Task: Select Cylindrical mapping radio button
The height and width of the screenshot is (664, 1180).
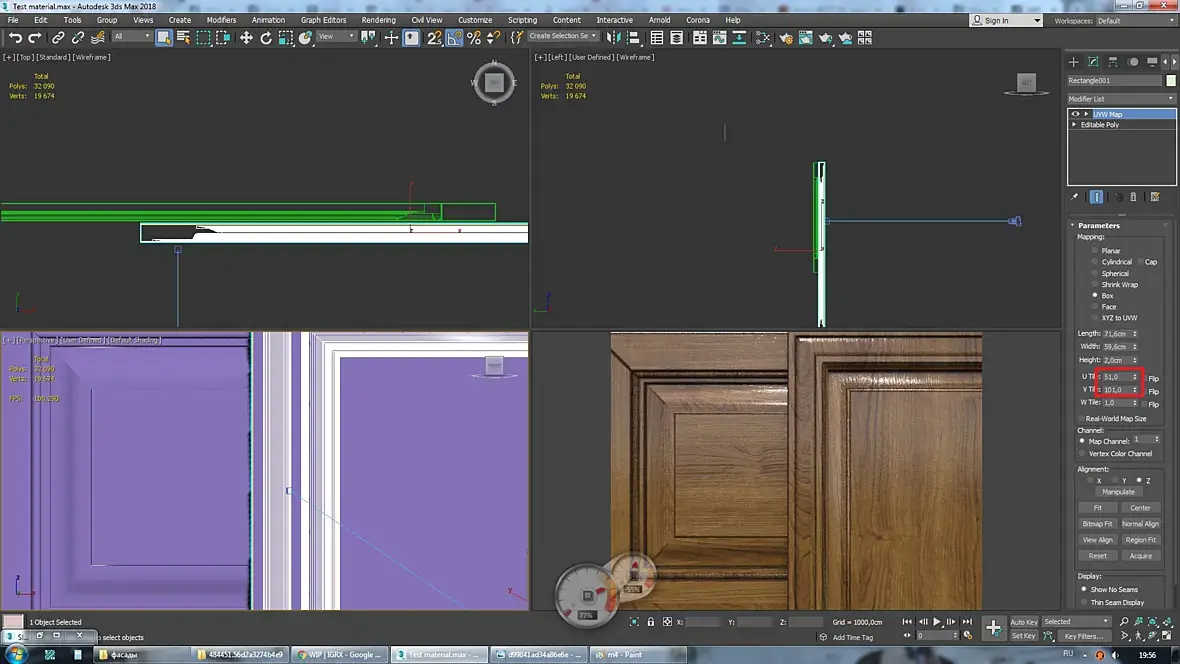Action: coord(1096,262)
